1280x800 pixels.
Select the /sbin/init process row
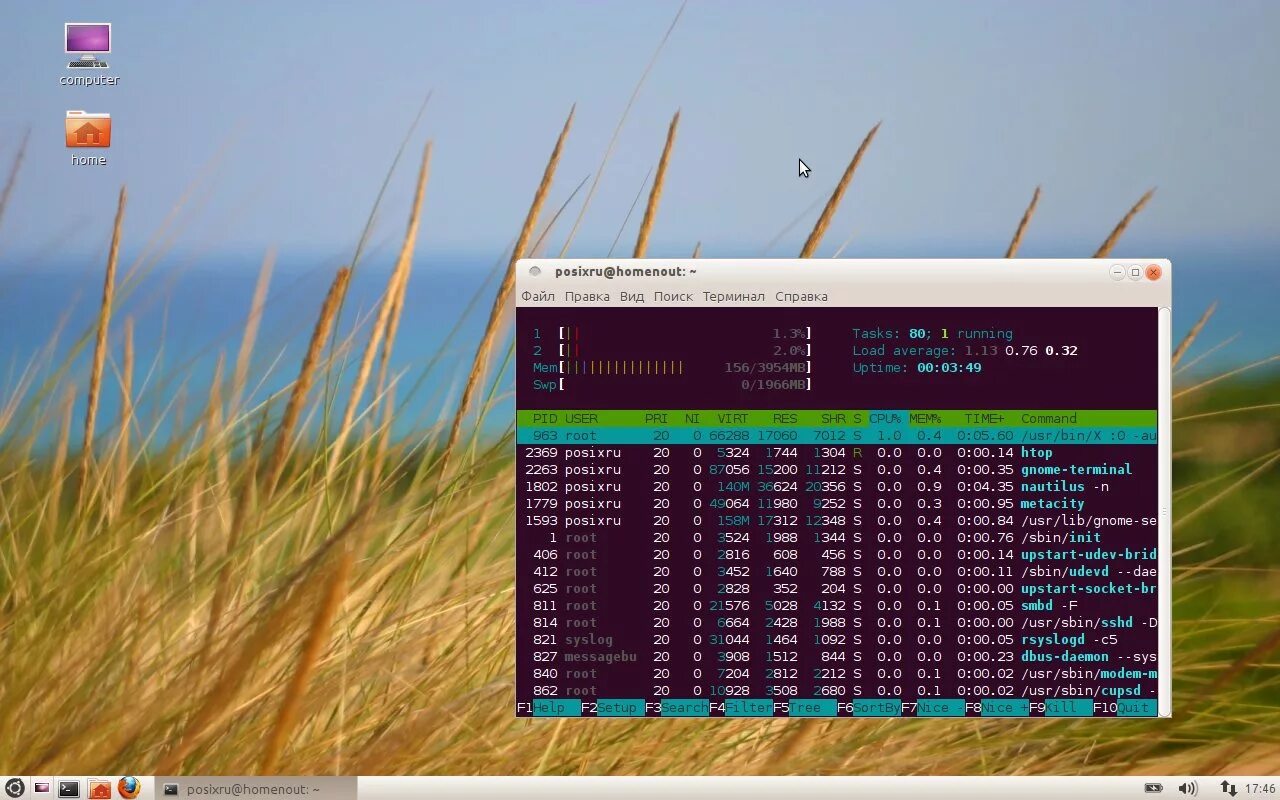click(x=837, y=538)
